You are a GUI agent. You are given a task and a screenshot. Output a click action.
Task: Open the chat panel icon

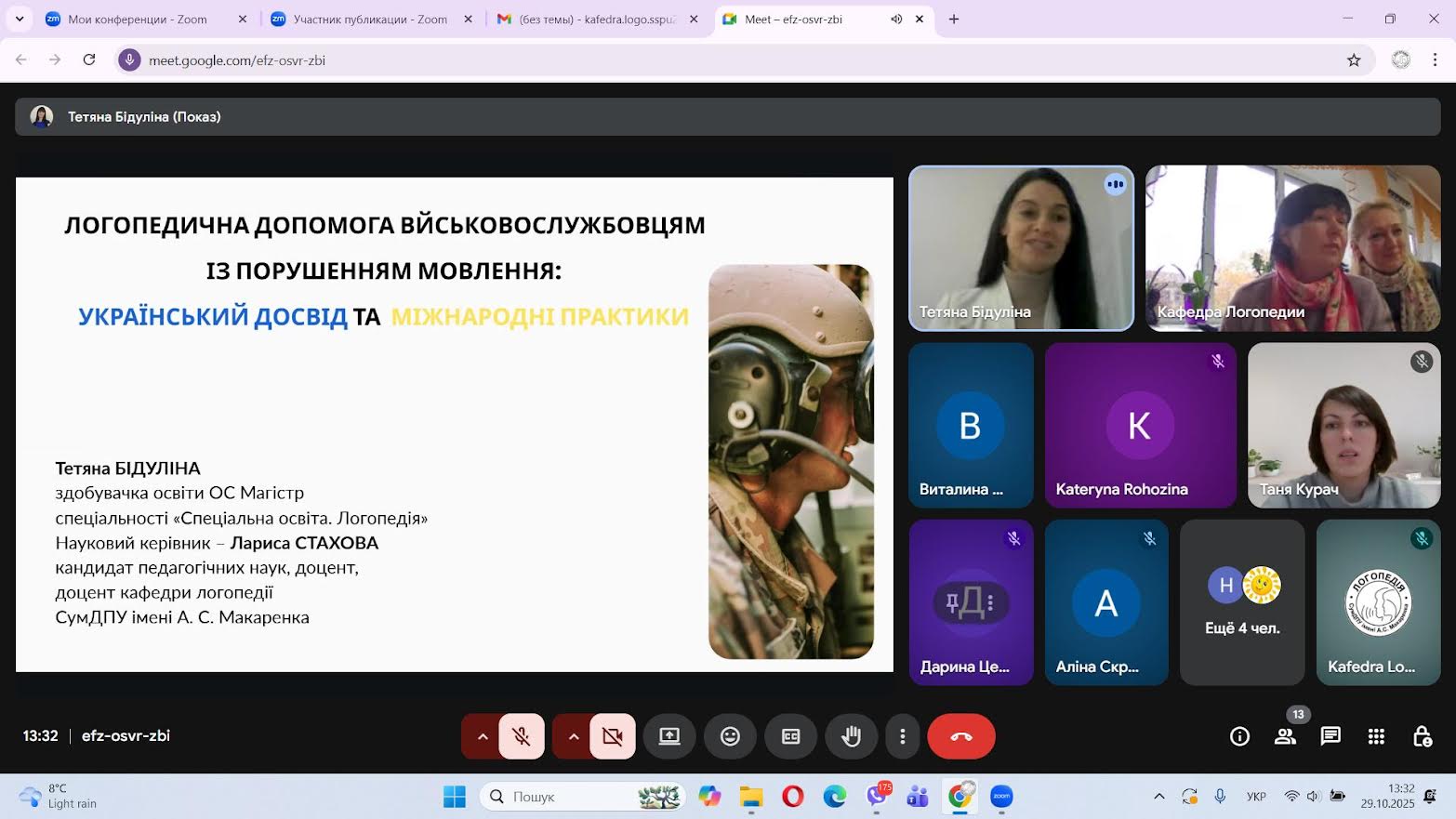1330,736
